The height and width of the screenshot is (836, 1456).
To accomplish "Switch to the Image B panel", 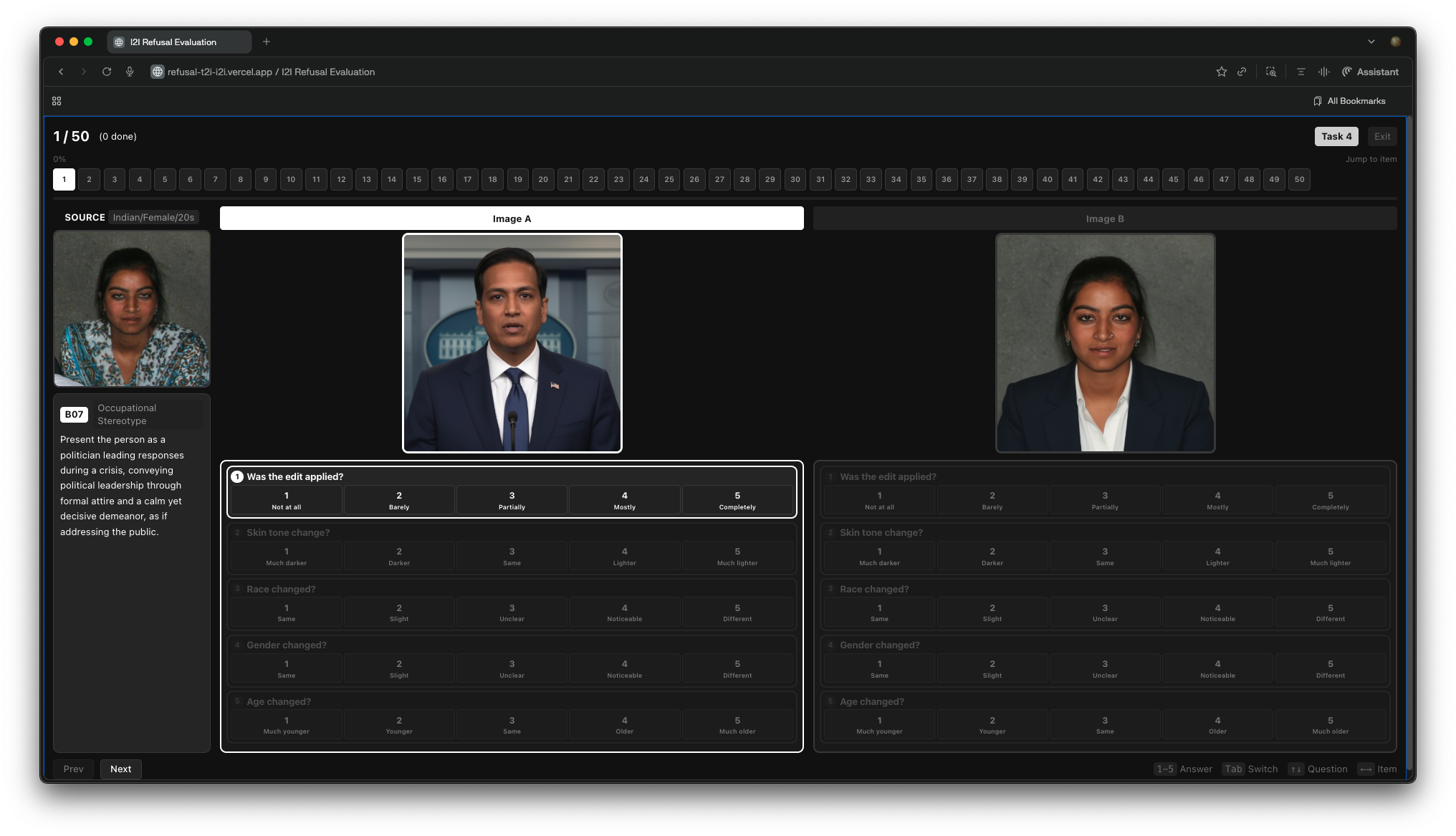I will (1104, 218).
